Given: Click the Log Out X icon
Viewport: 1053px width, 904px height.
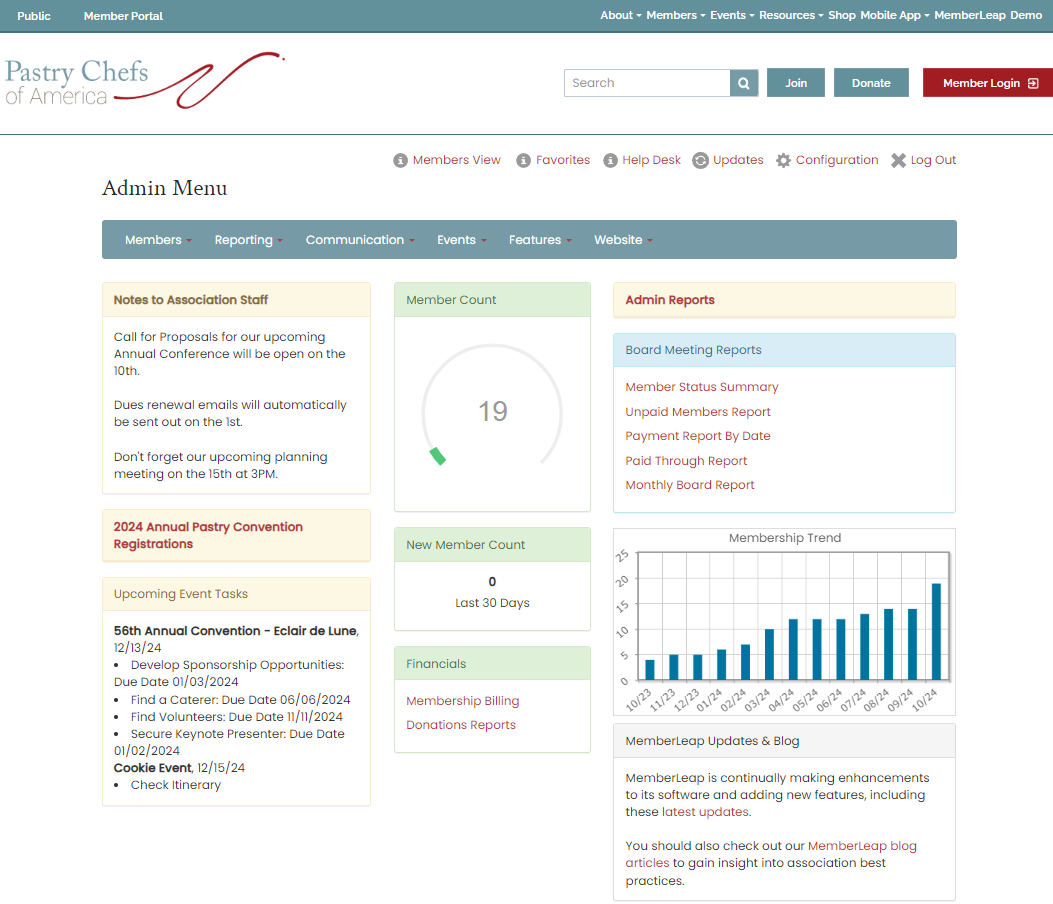Looking at the screenshot, I should coord(898,161).
